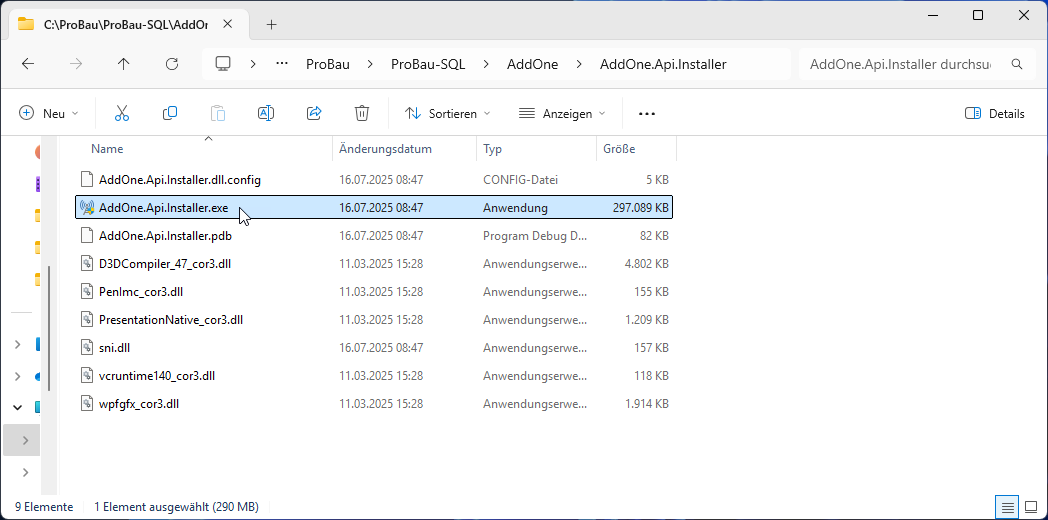Select file vcruntime140_cor3.dll
This screenshot has width=1048, height=520.
[x=374, y=376]
